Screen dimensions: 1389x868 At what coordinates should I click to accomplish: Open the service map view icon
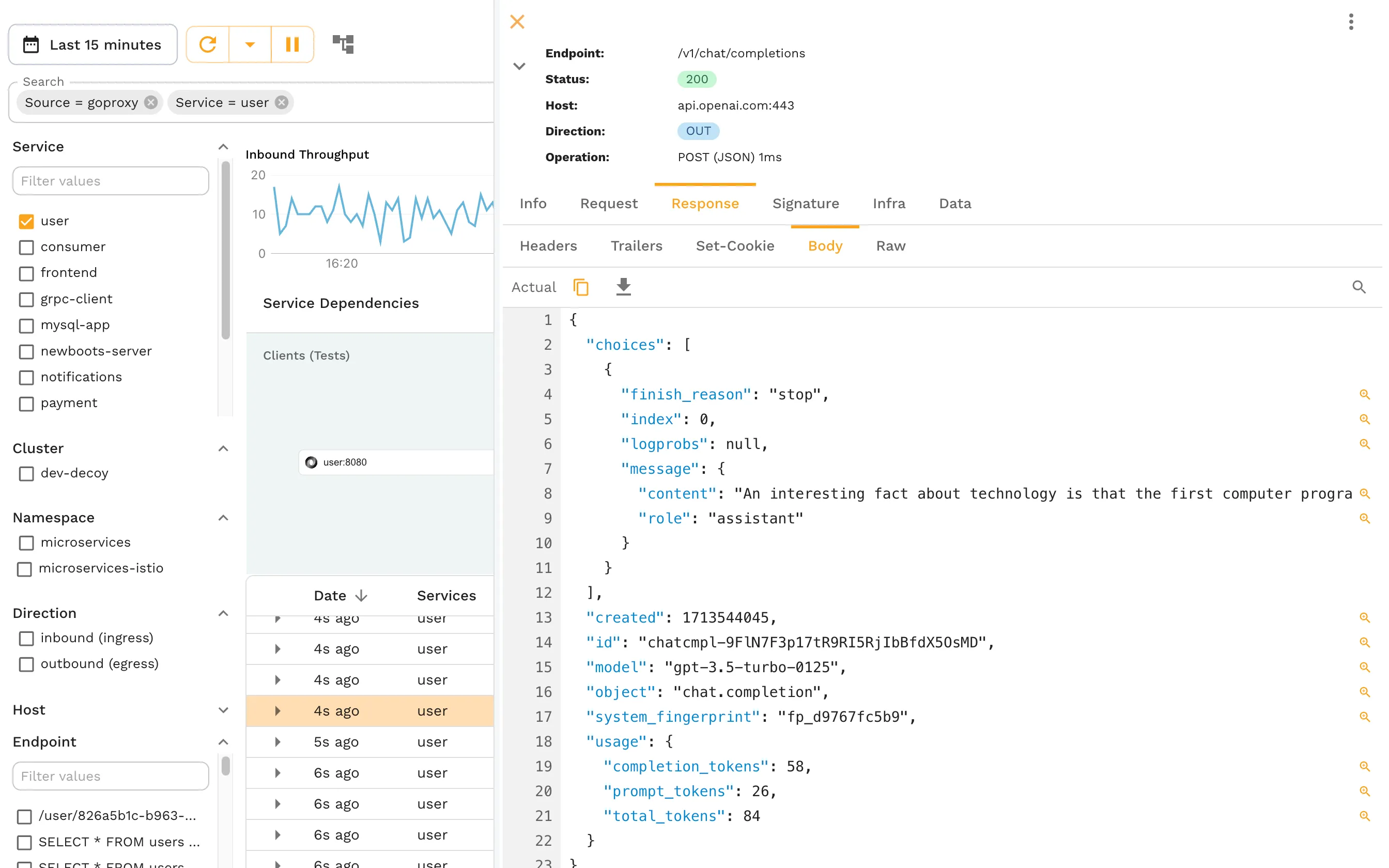point(343,43)
